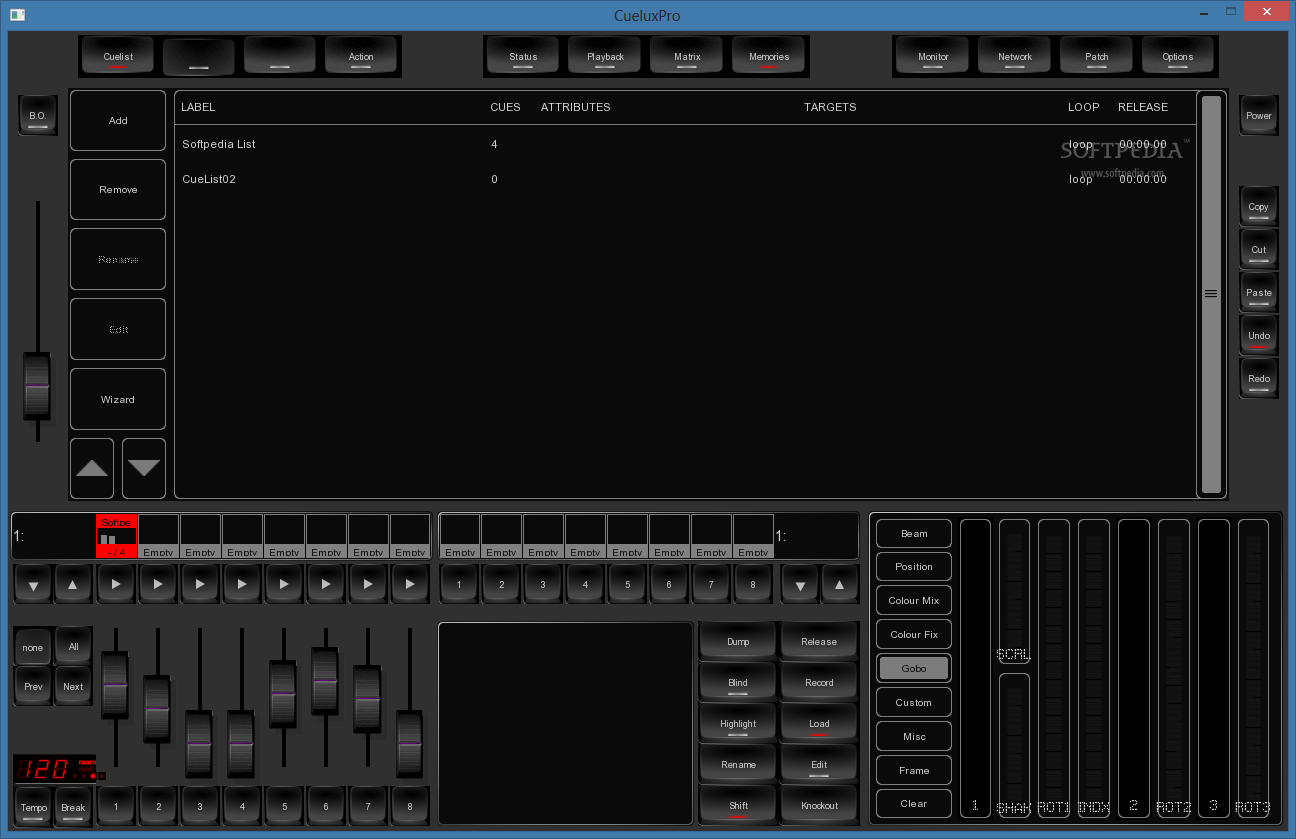Viewport: 1296px width, 839px height.
Task: Click the Paste button
Action: click(1258, 293)
